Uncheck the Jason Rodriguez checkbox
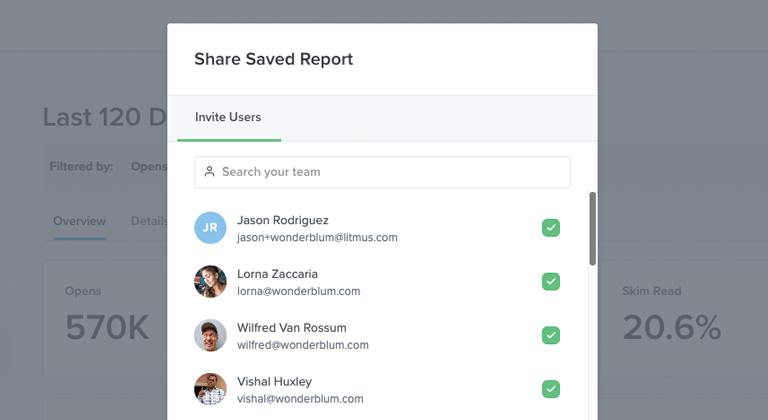Screen dimensions: 768x420 tap(551, 228)
